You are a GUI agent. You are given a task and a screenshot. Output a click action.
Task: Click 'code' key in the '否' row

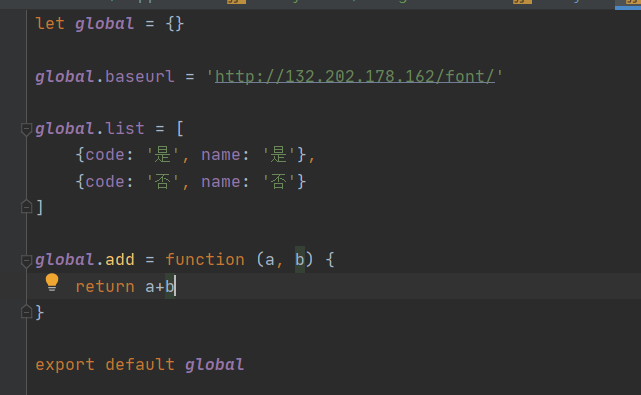point(105,182)
